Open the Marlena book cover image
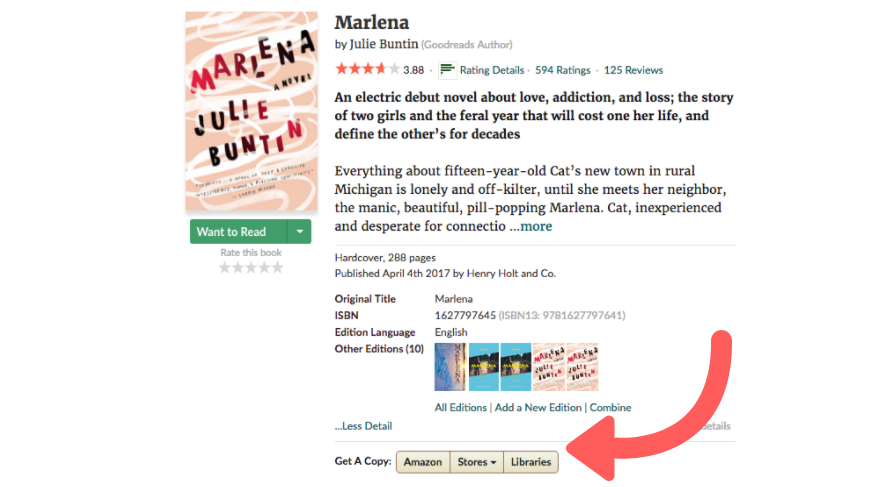This screenshot has width=885, height=487. [x=252, y=111]
